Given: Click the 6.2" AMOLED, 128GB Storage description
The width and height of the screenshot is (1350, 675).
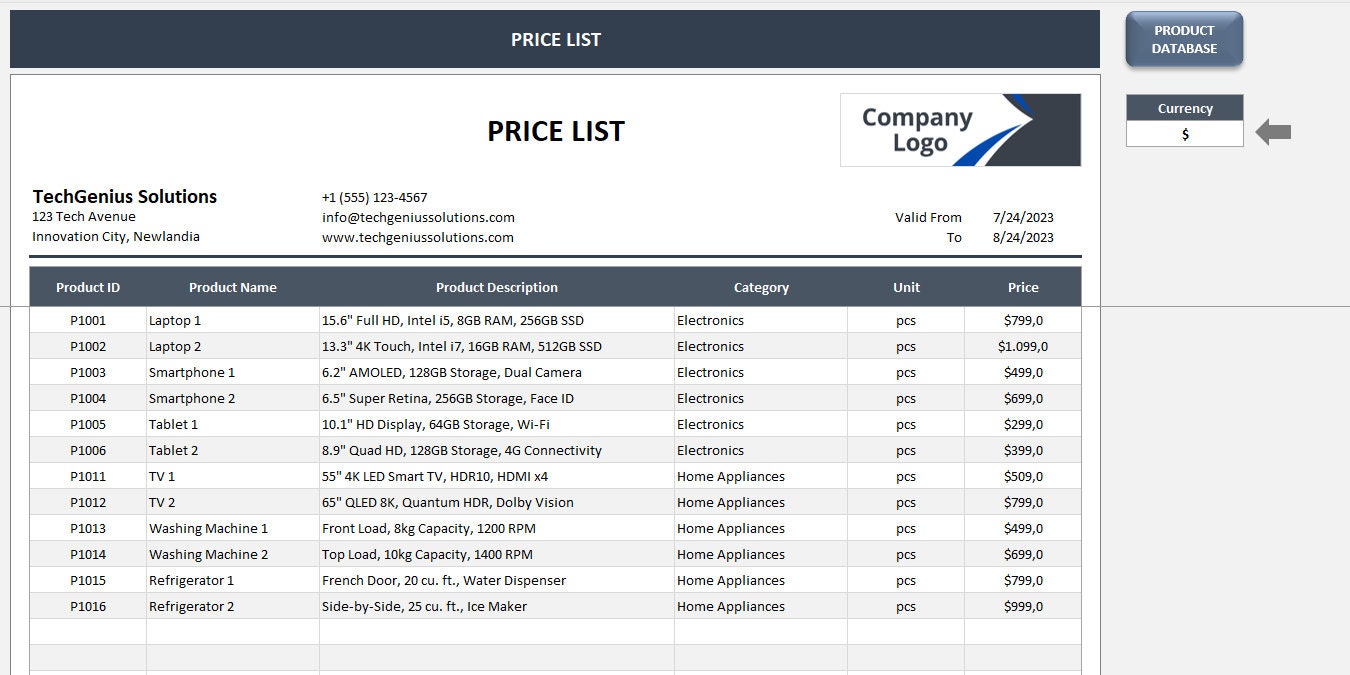Looking at the screenshot, I should pyautogui.click(x=497, y=372).
